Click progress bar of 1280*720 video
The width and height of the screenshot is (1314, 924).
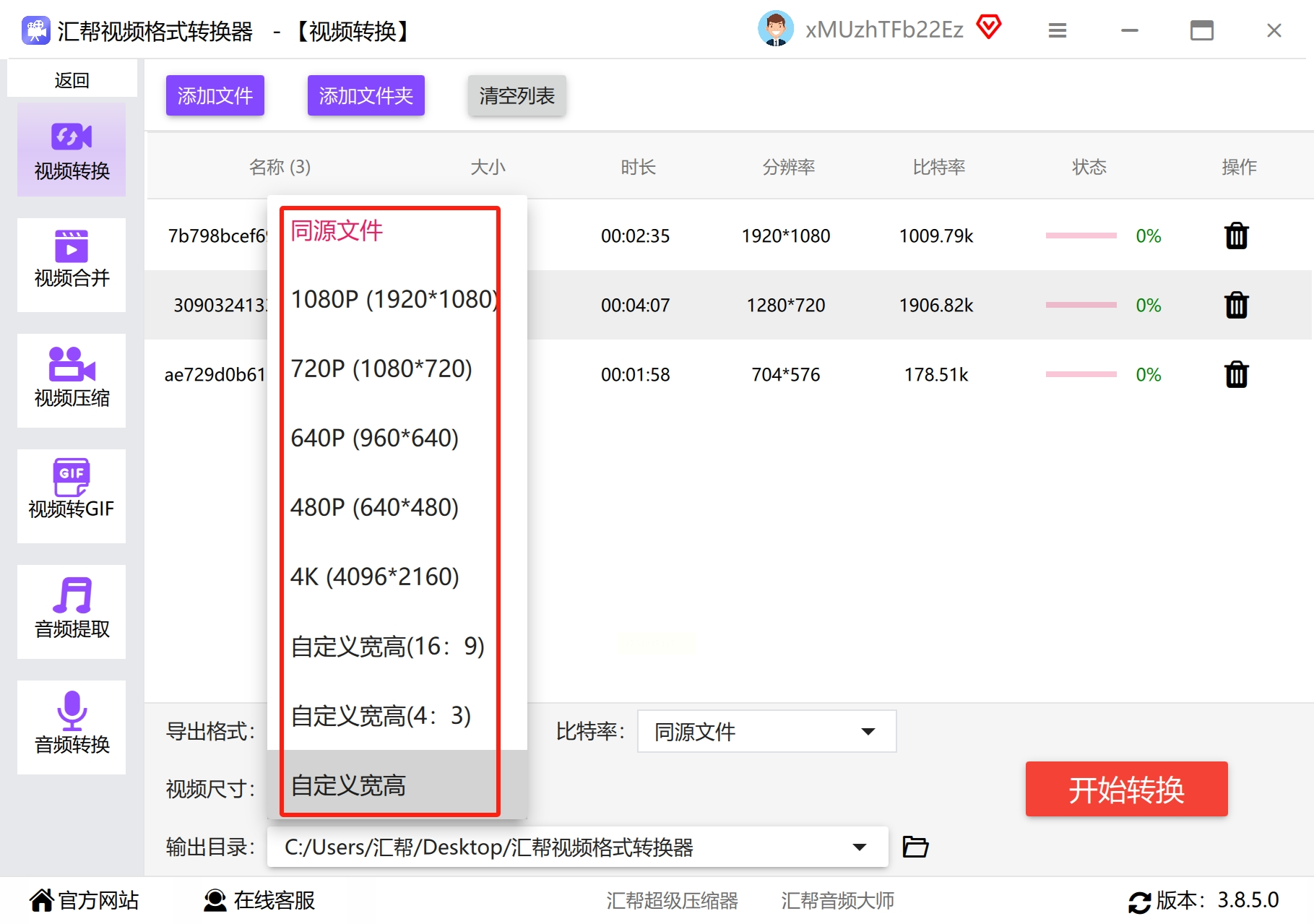[1081, 305]
